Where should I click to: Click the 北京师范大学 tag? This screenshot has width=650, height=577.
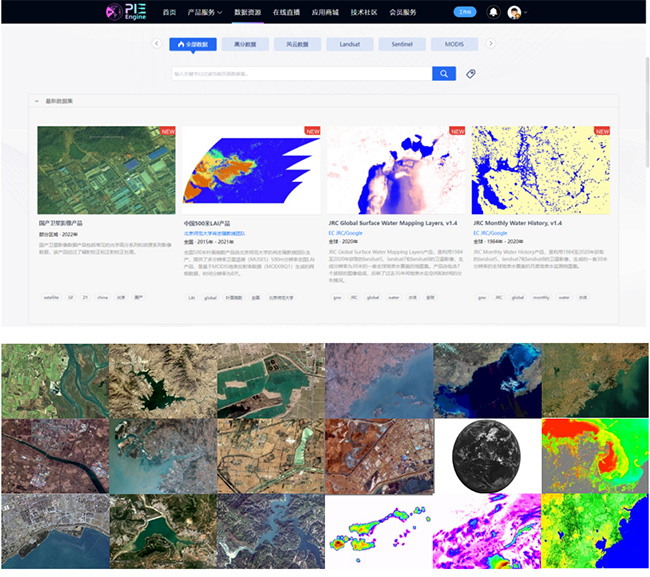pyautogui.click(x=281, y=298)
